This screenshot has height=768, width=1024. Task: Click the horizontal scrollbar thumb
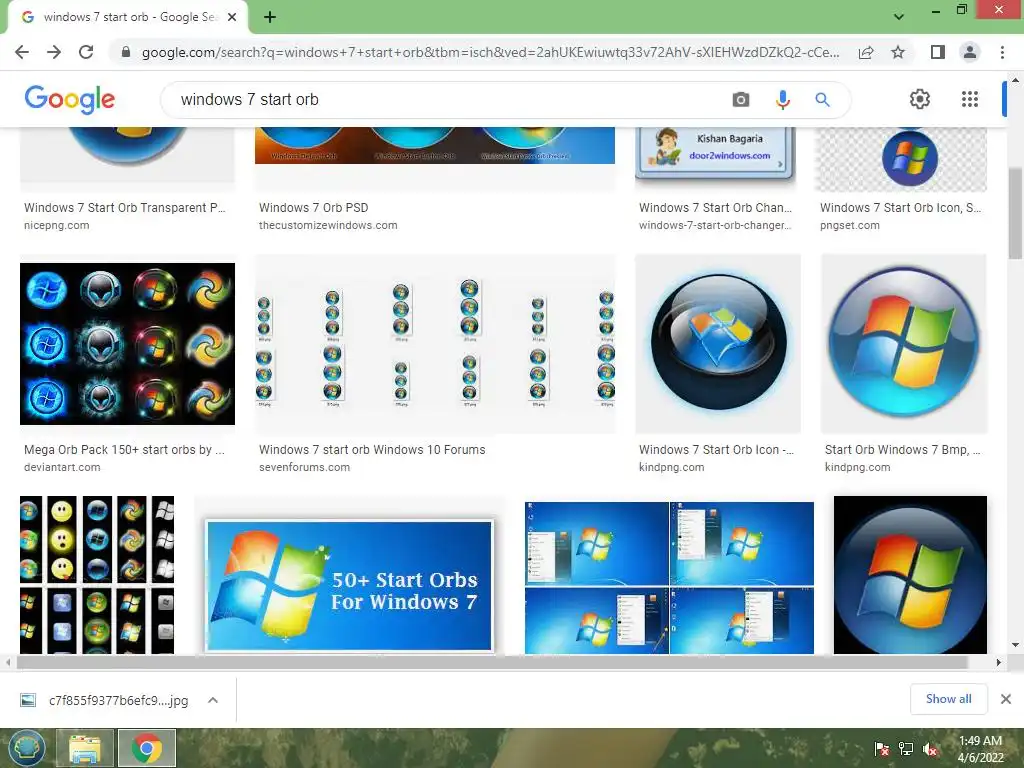coord(492,662)
